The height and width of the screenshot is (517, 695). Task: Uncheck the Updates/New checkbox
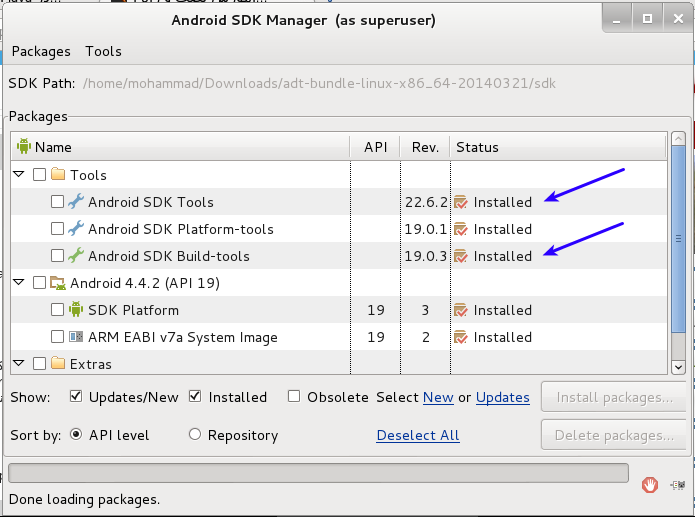coord(76,397)
